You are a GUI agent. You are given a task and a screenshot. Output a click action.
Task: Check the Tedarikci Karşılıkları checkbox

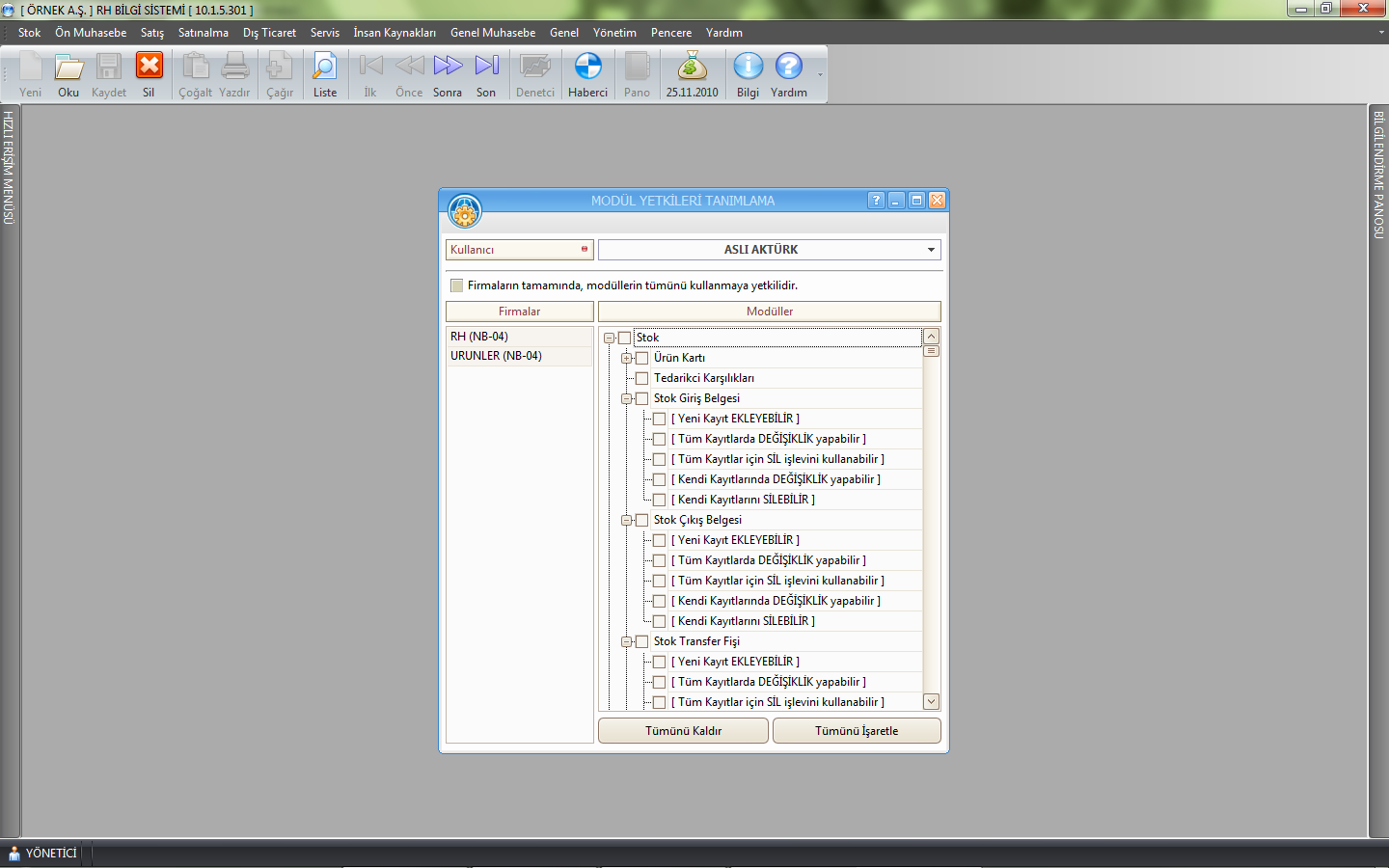(642, 378)
